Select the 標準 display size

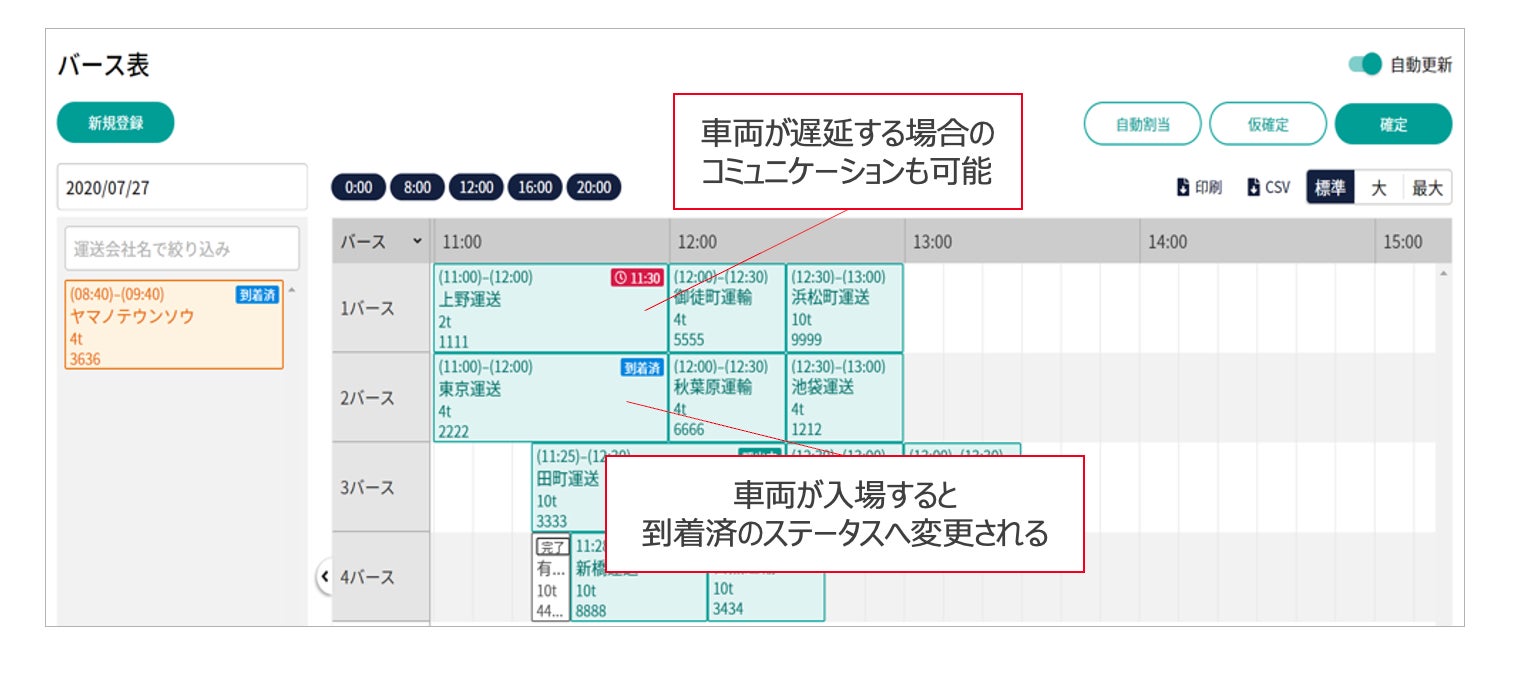click(x=1330, y=187)
